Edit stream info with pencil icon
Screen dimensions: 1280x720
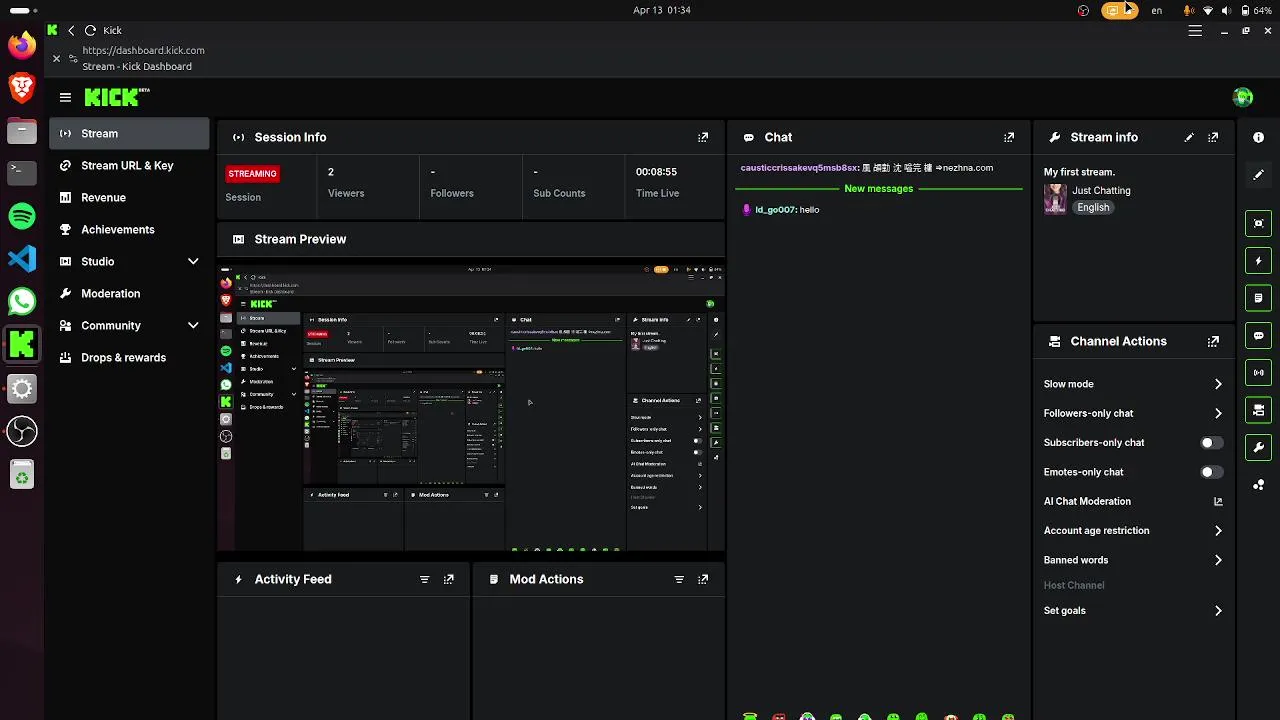(1189, 137)
